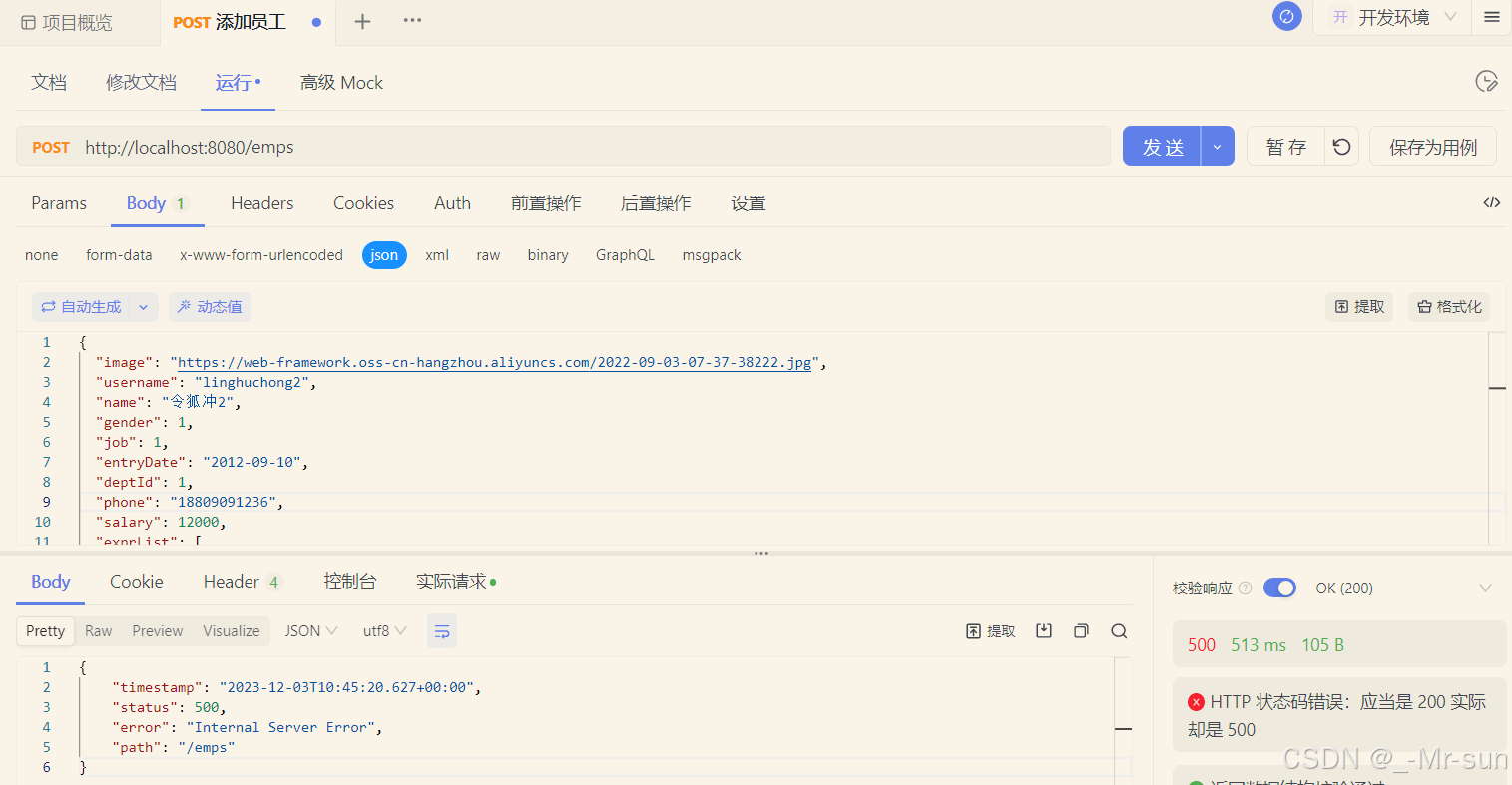Click the restore/undo icon next to 暂存
Viewport: 1512px width, 785px height.
(x=1341, y=146)
